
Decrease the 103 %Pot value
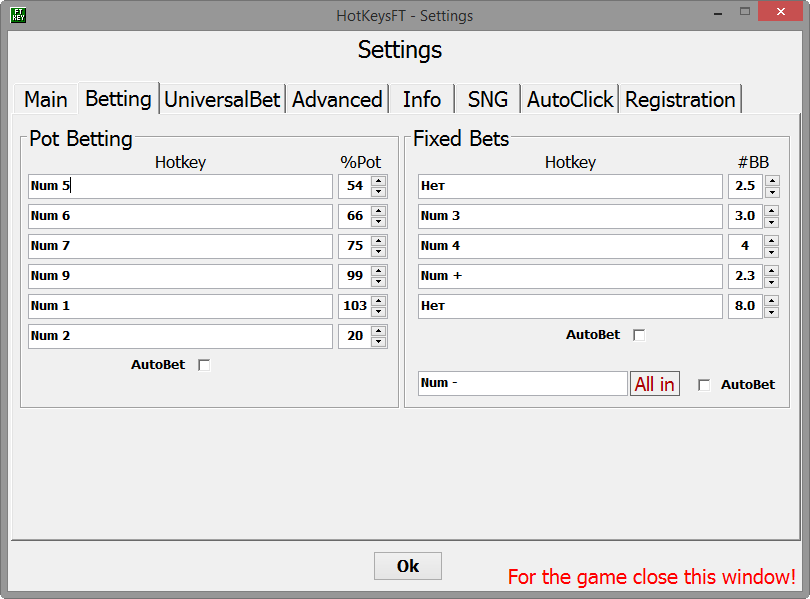pyautogui.click(x=379, y=312)
